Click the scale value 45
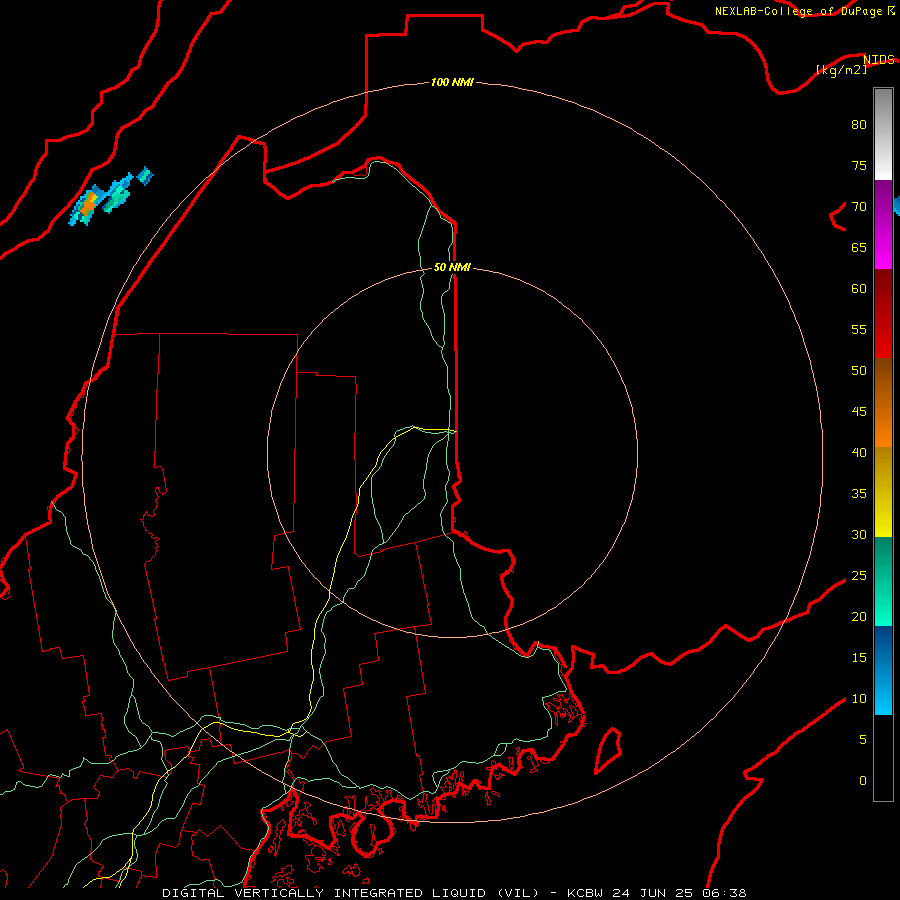This screenshot has height=900, width=900. pos(859,412)
